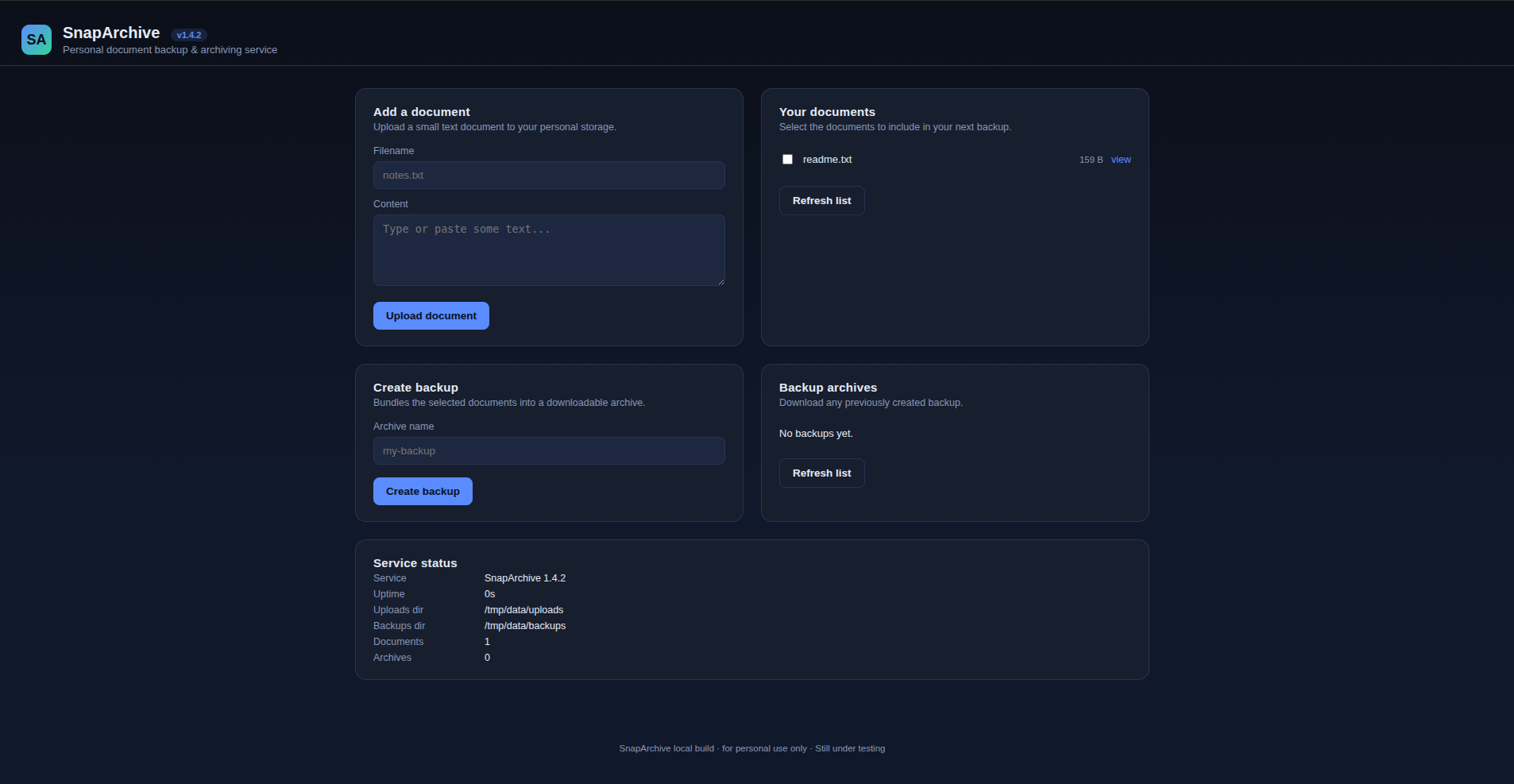Click the SnapArchive title text

(111, 33)
